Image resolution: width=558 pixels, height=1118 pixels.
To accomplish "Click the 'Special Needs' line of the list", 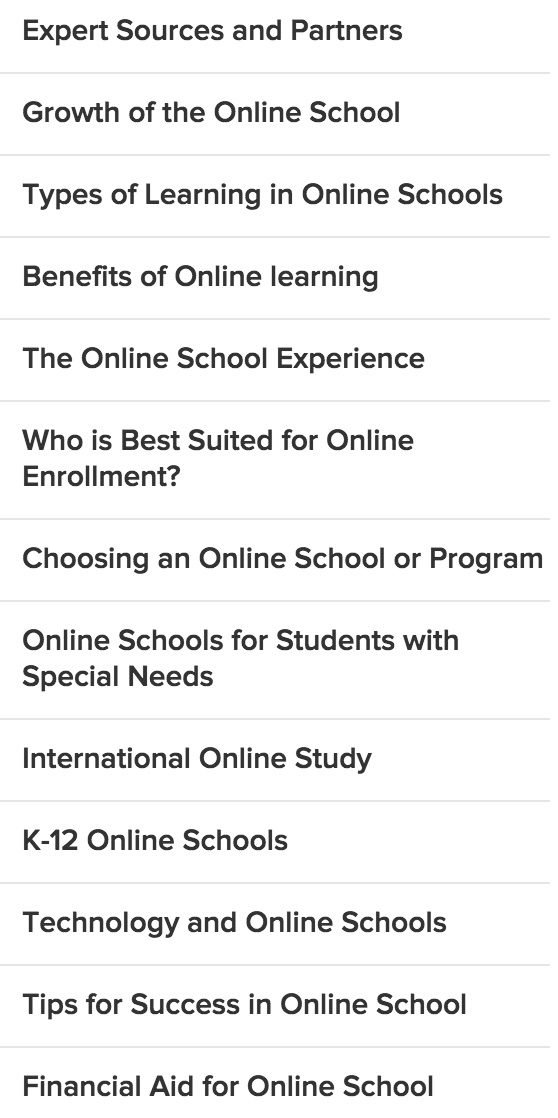I will click(x=118, y=677).
